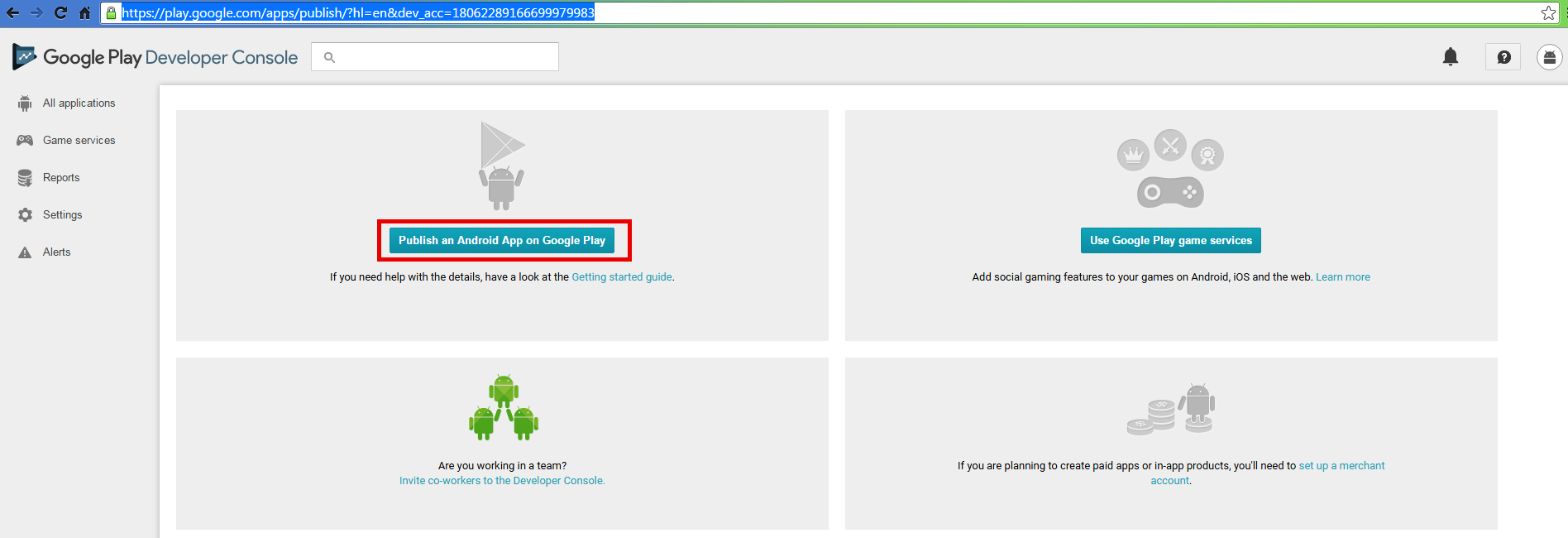Click the browser back arrow
Image resolution: width=1568 pixels, height=538 pixels.
pos(12,12)
